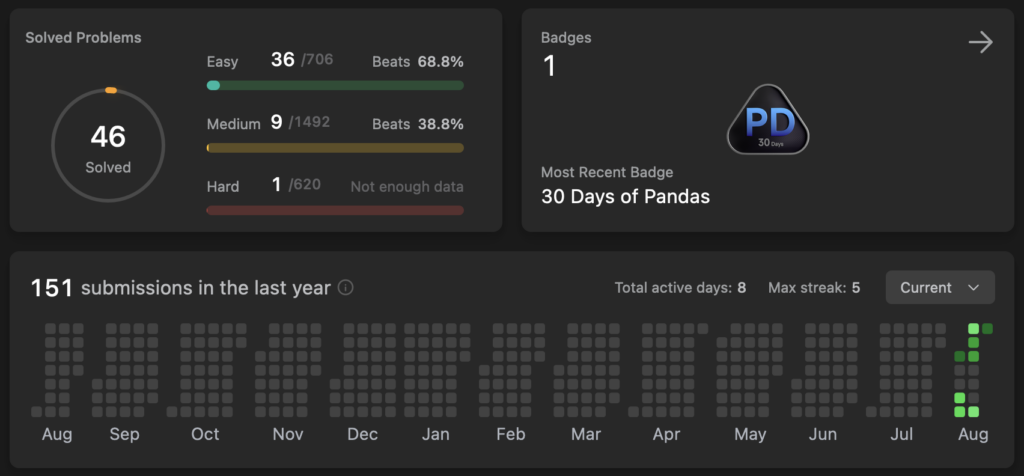Screen dimensions: 1024x476
Task: Click the Max streak statistic
Action: (x=814, y=288)
